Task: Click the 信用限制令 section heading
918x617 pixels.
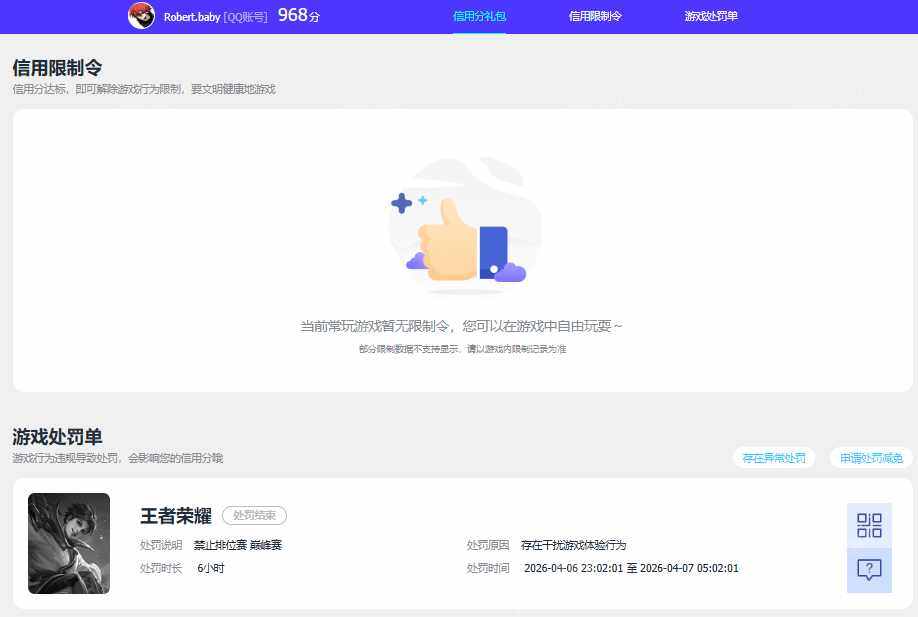Action: 57,68
